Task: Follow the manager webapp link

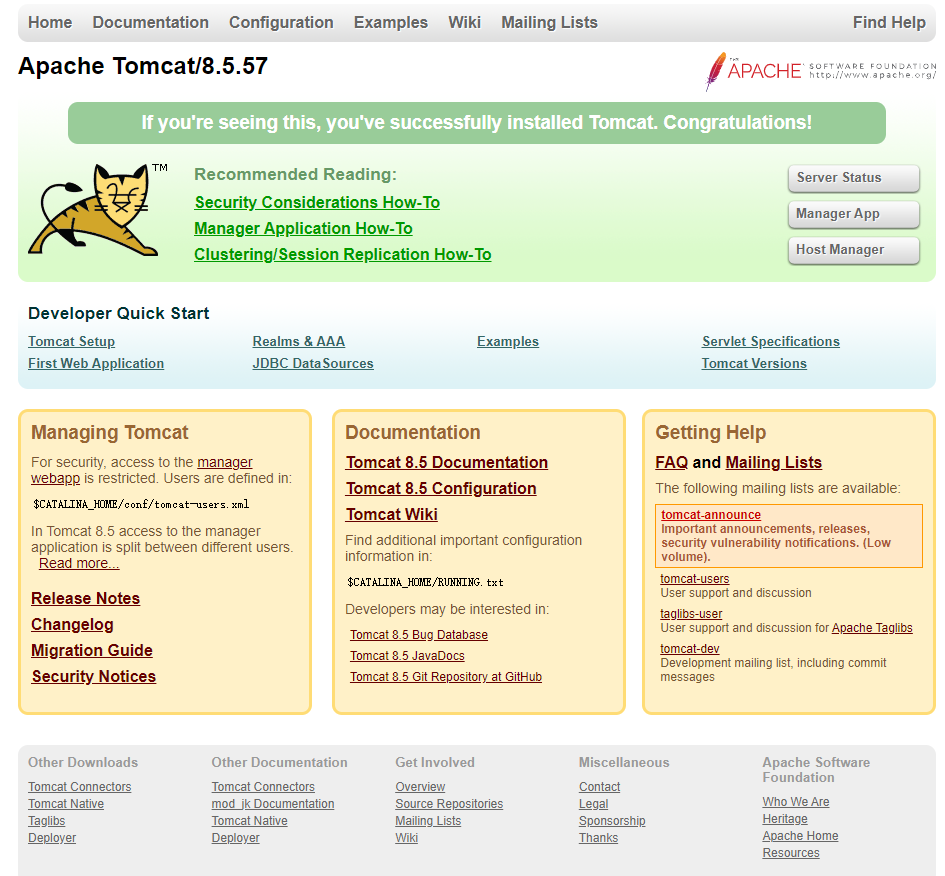Action: pos(224,462)
